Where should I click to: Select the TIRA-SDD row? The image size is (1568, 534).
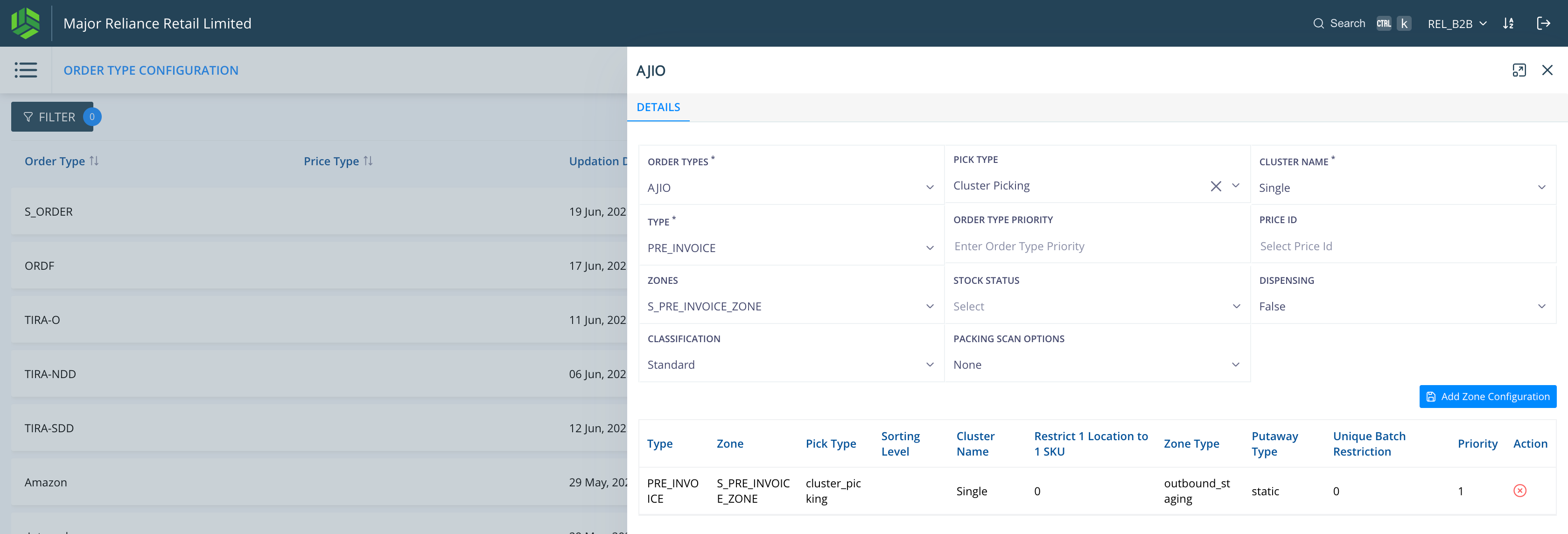(319, 428)
